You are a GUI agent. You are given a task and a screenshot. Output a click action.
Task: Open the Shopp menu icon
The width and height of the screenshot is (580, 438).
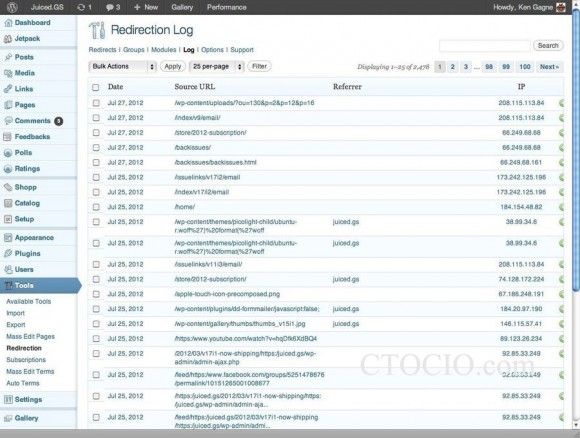8,187
